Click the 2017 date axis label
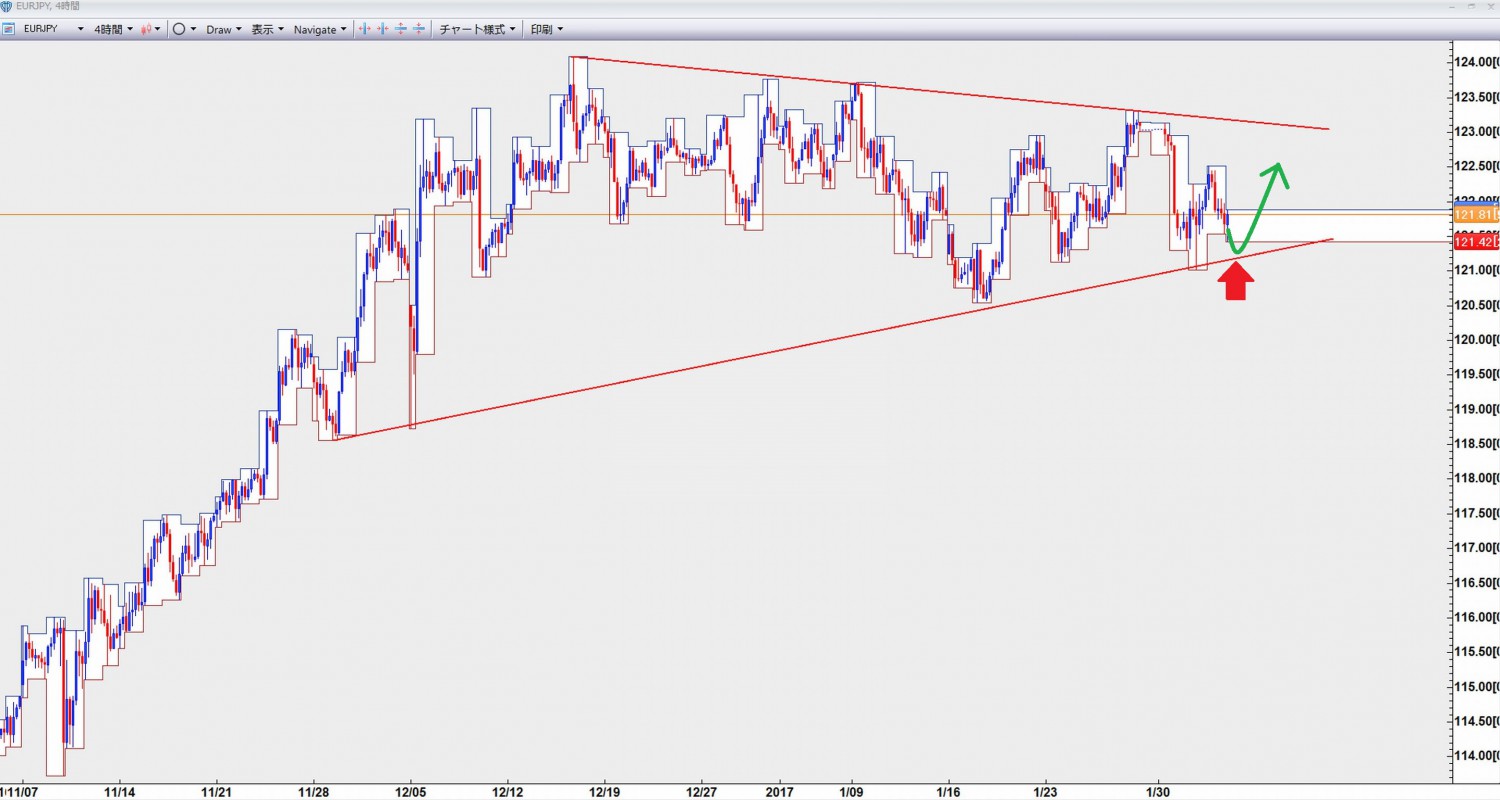This screenshot has width=1500, height=800. [x=779, y=790]
